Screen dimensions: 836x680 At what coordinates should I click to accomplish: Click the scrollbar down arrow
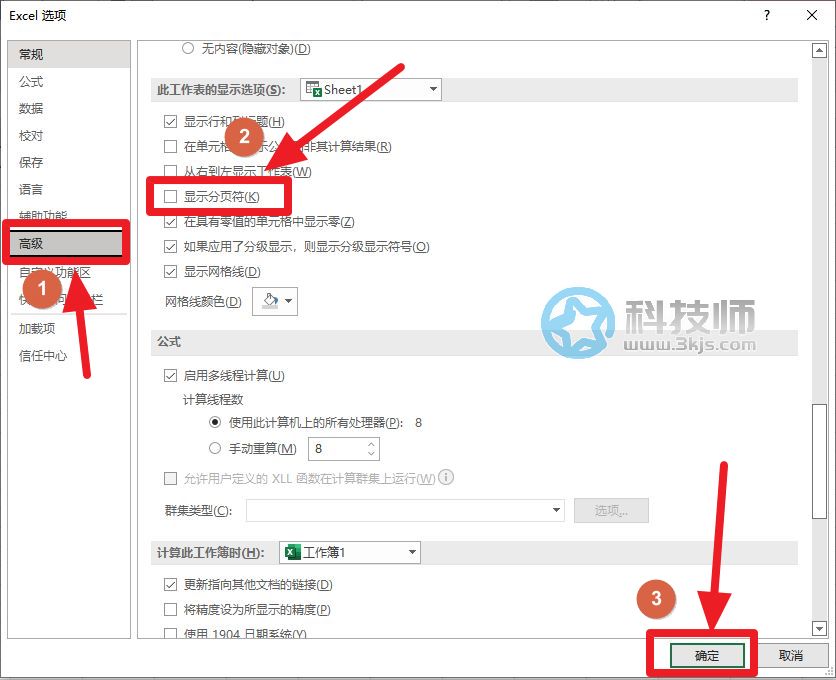click(819, 629)
